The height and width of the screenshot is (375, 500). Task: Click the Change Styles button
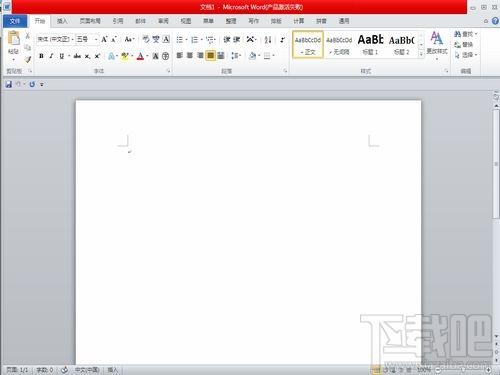(437, 44)
